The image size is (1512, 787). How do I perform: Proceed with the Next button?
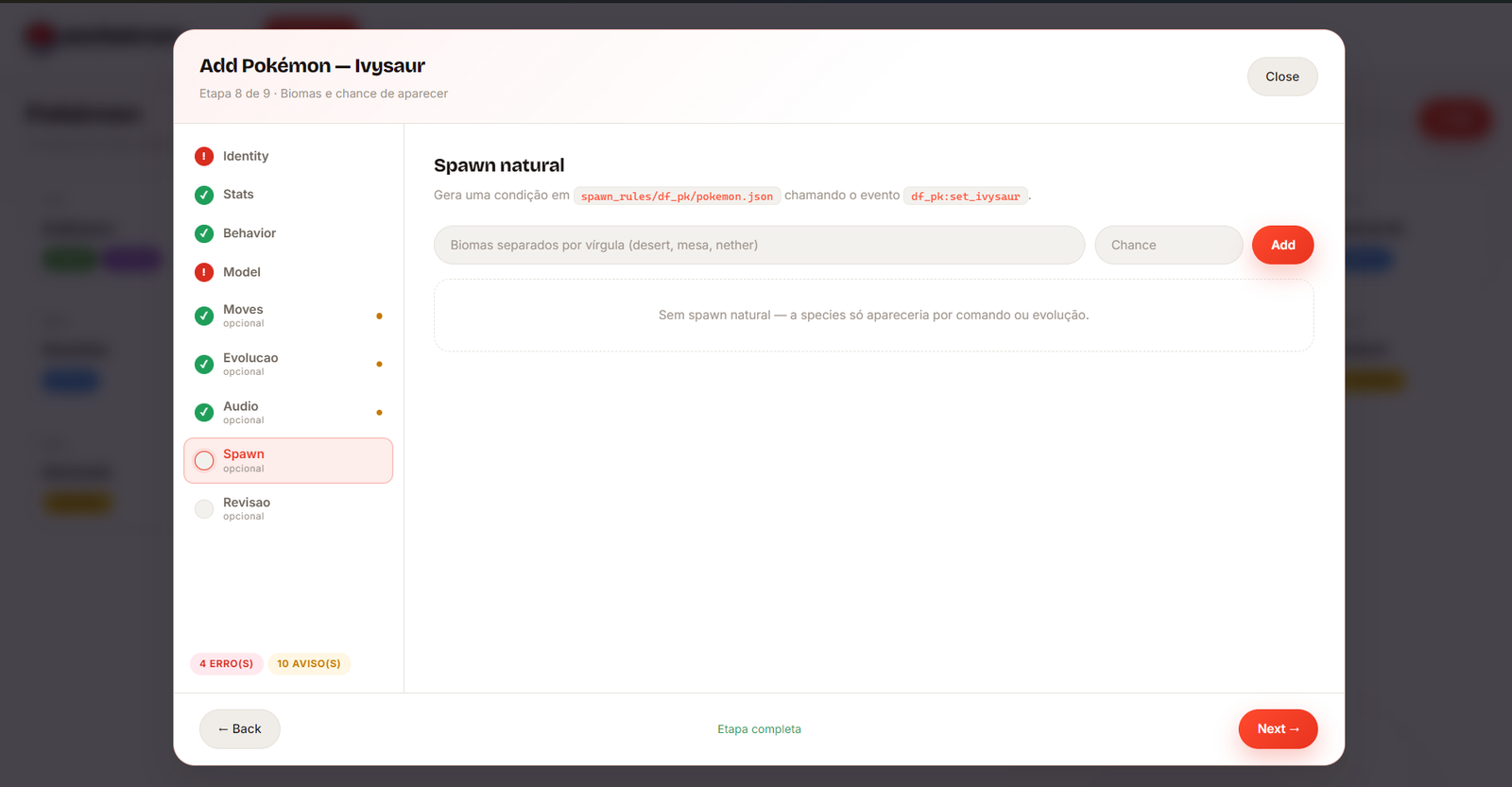pos(1278,728)
